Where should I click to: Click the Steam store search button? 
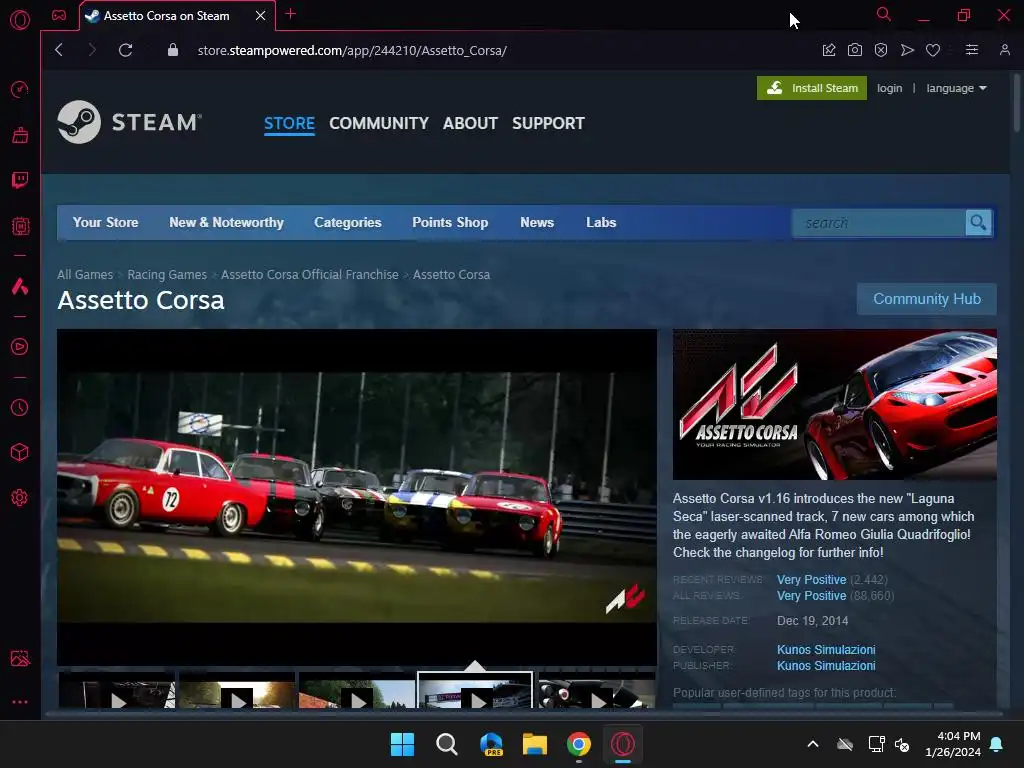pyautogui.click(x=978, y=223)
